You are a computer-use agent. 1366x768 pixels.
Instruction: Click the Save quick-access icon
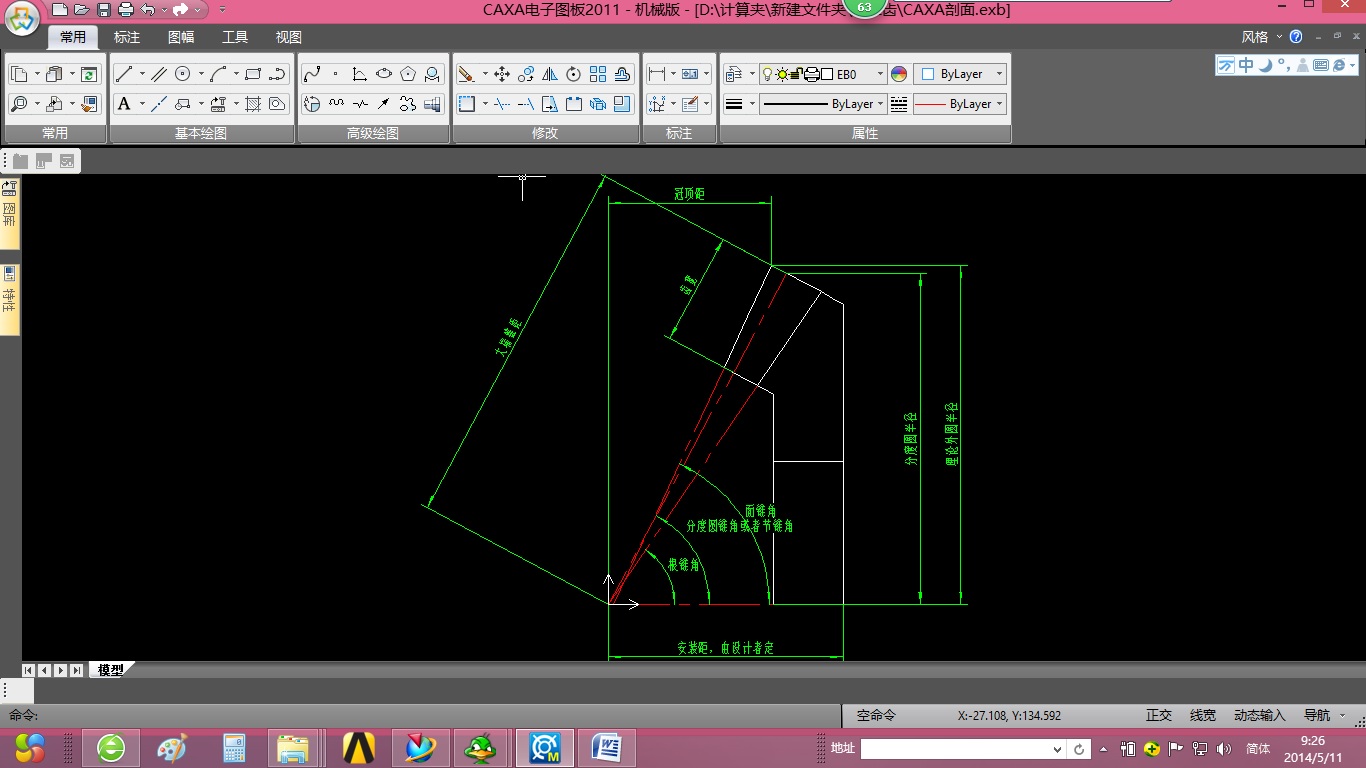[103, 10]
